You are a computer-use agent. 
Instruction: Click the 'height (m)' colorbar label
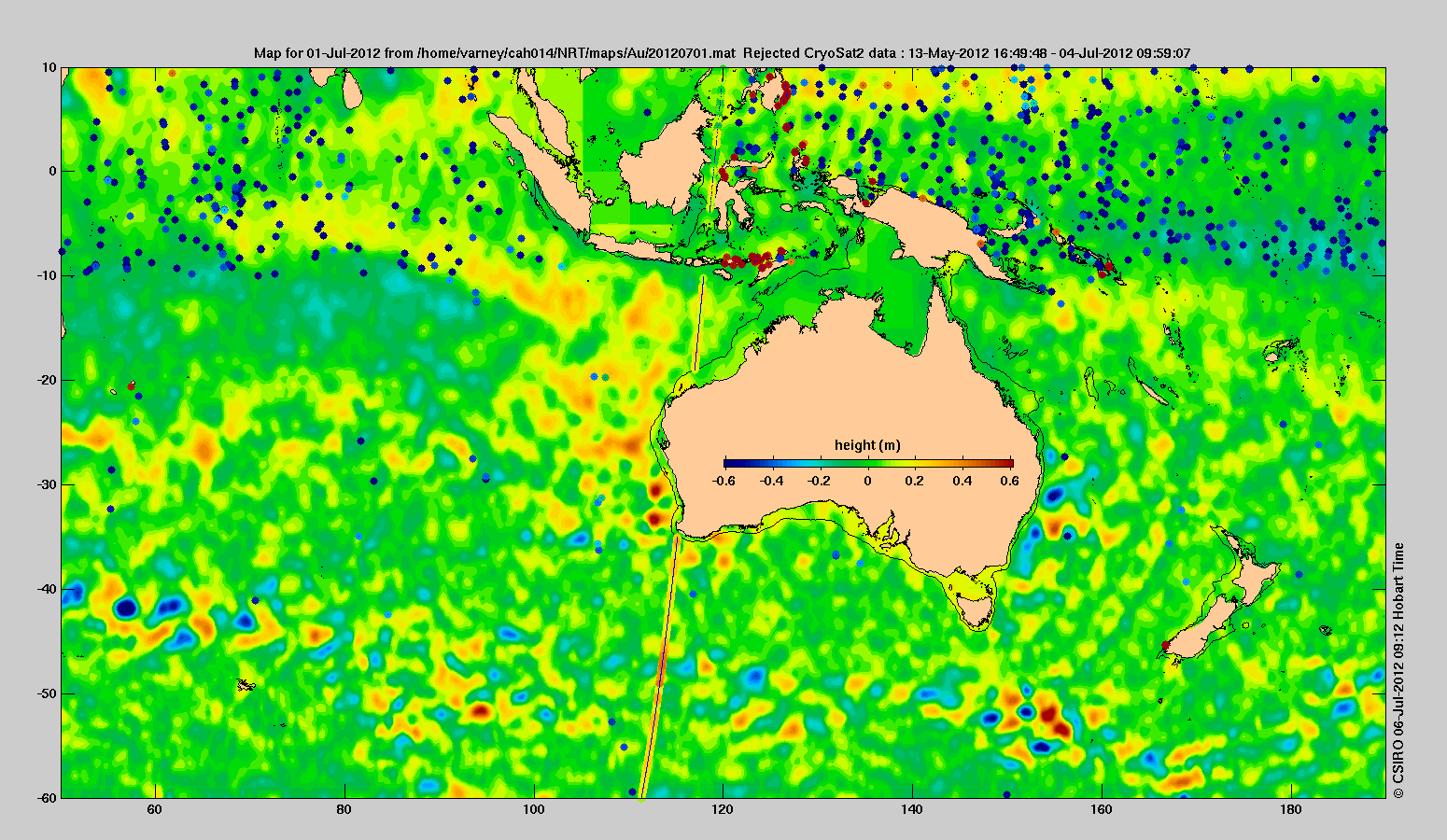pos(867,445)
